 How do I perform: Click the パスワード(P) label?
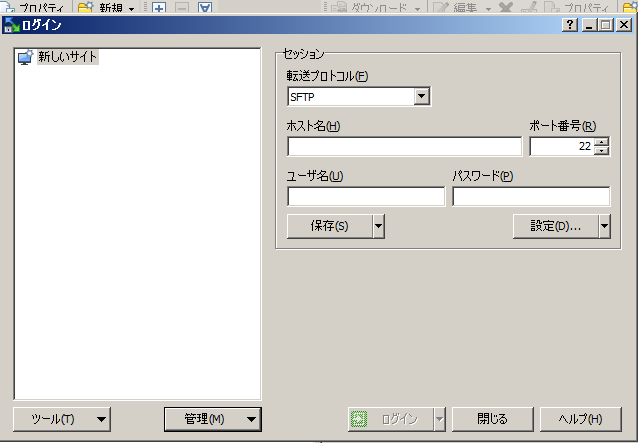483,176
